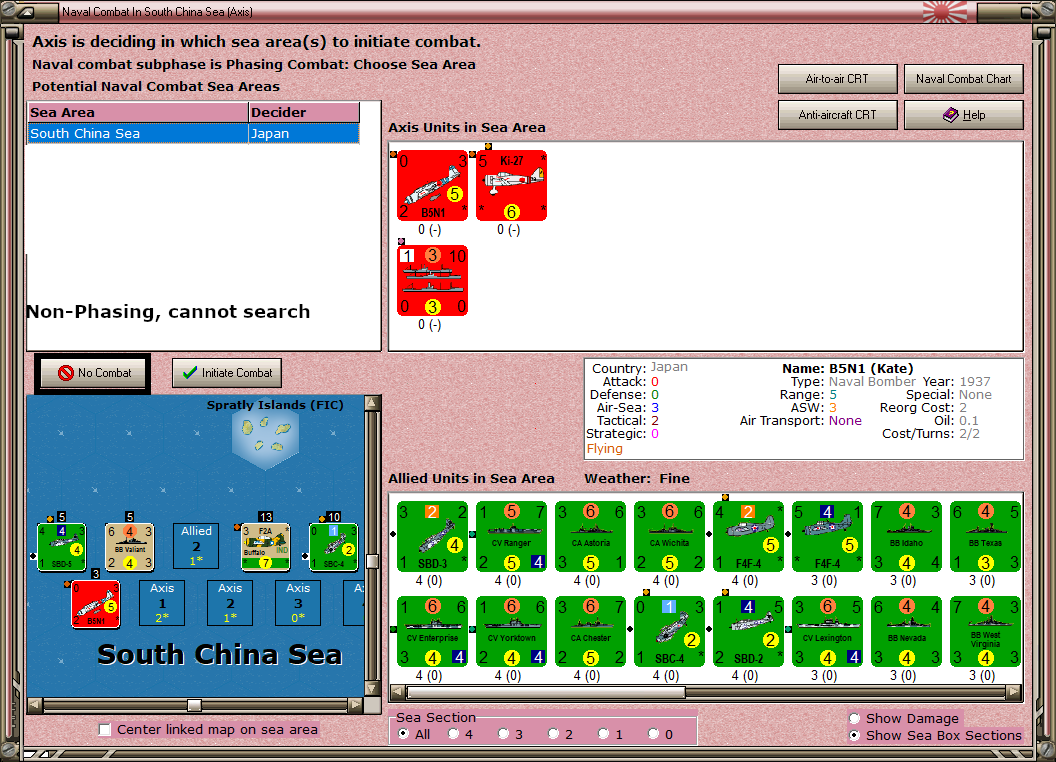Click map vertical scrollbar down arrow
The height and width of the screenshot is (762, 1056).
[x=372, y=689]
